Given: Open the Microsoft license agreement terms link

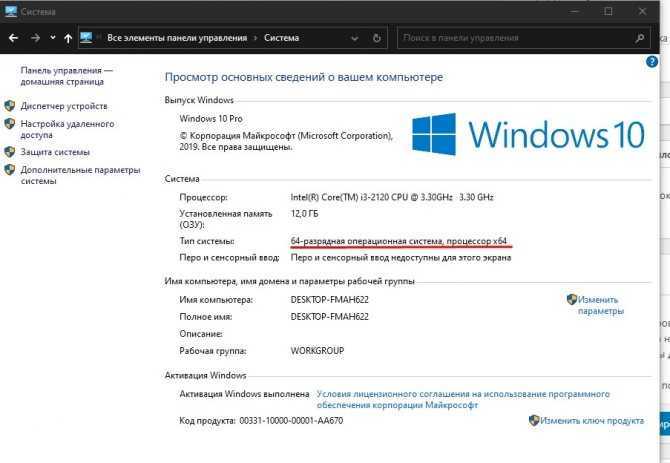Looking at the screenshot, I should 463,399.
